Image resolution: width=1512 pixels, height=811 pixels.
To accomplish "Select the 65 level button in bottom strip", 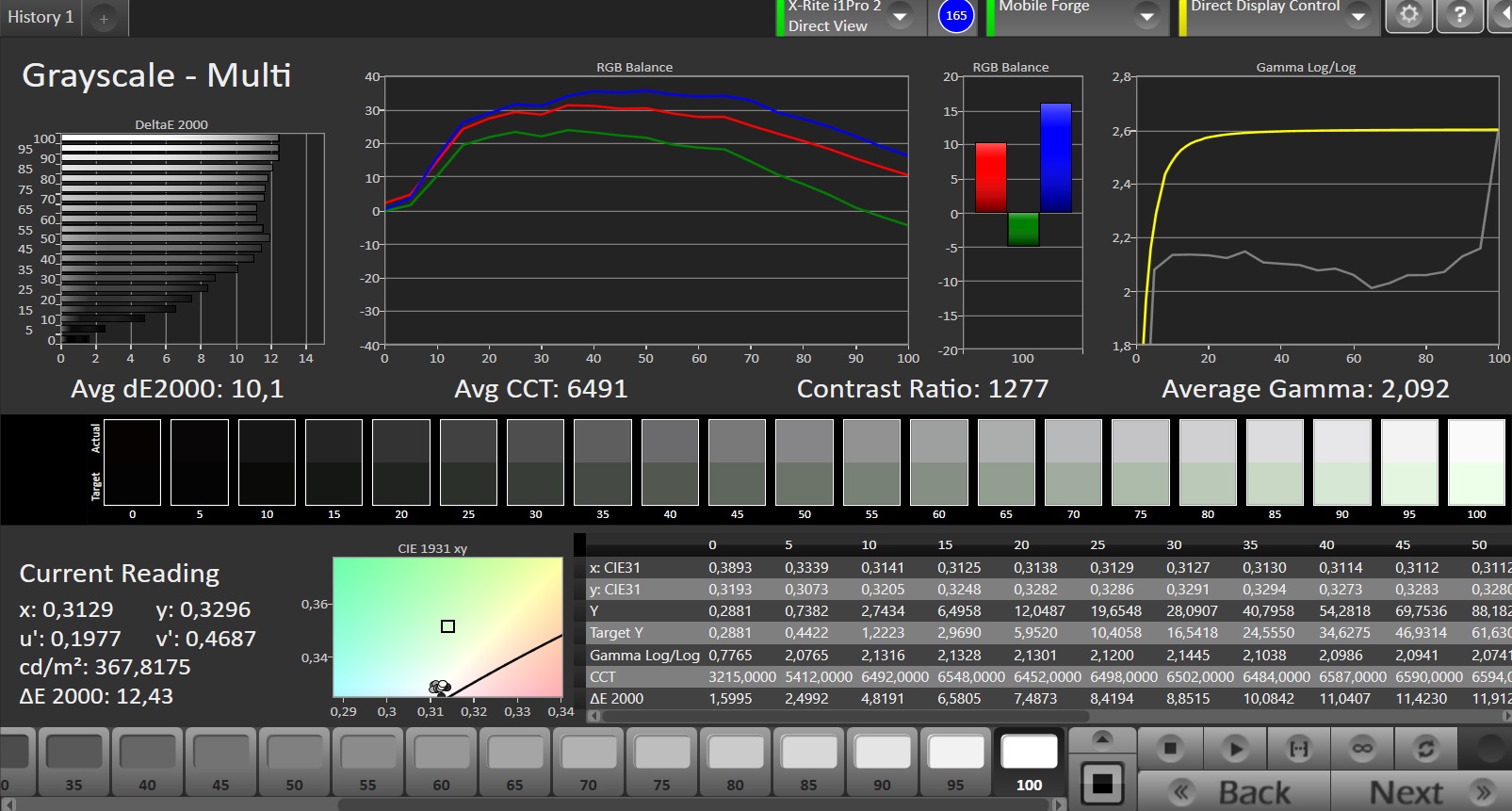I will (x=514, y=762).
